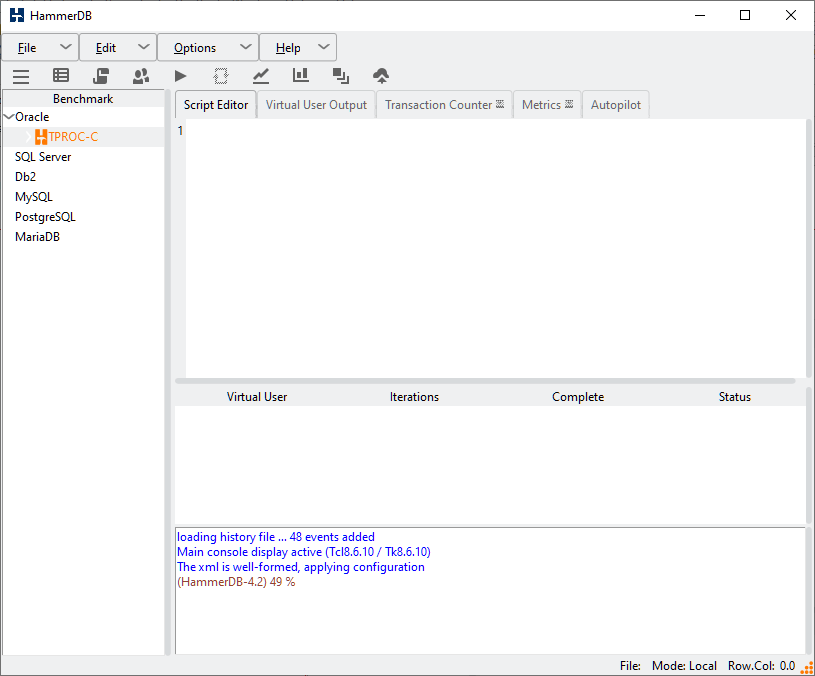Click the orange dotted size grip
The width and height of the screenshot is (815, 676).
click(x=807, y=668)
